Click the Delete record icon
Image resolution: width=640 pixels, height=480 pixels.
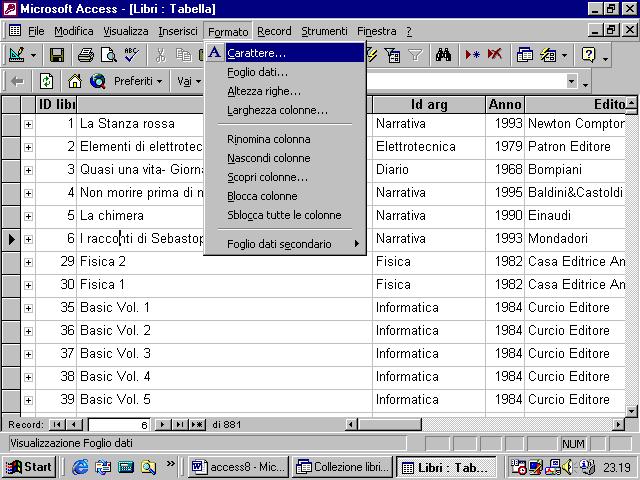click(495, 55)
